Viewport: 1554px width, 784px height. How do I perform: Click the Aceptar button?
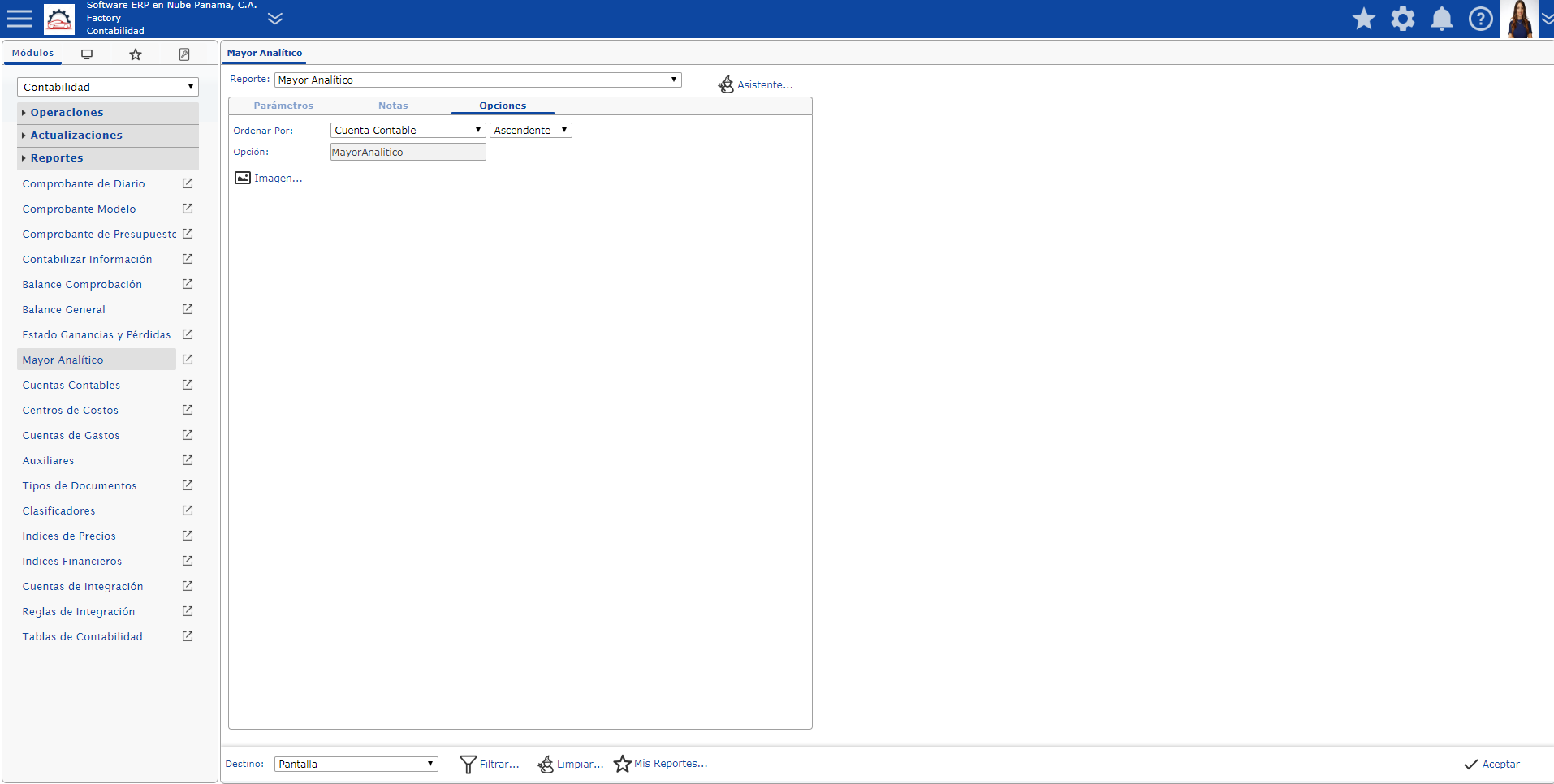click(x=1491, y=764)
